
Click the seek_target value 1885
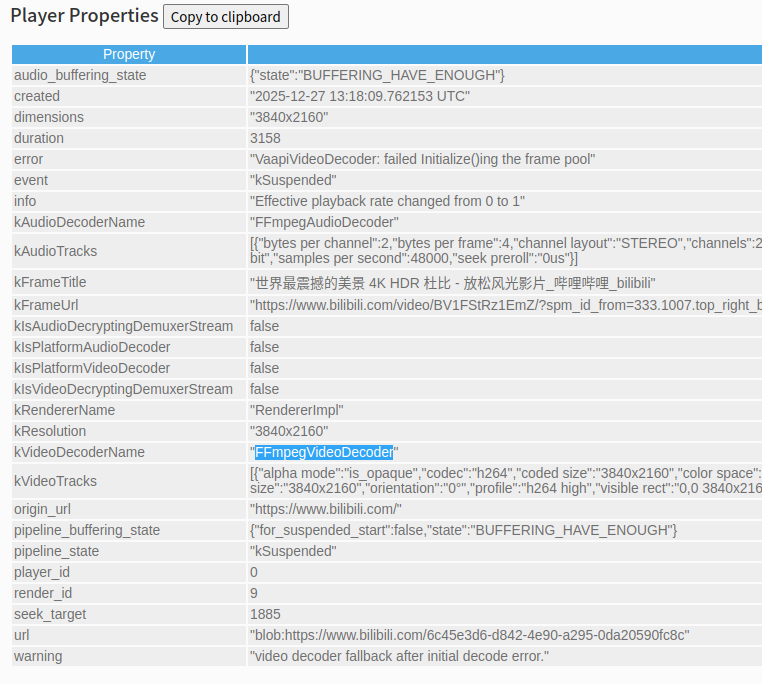tap(265, 614)
